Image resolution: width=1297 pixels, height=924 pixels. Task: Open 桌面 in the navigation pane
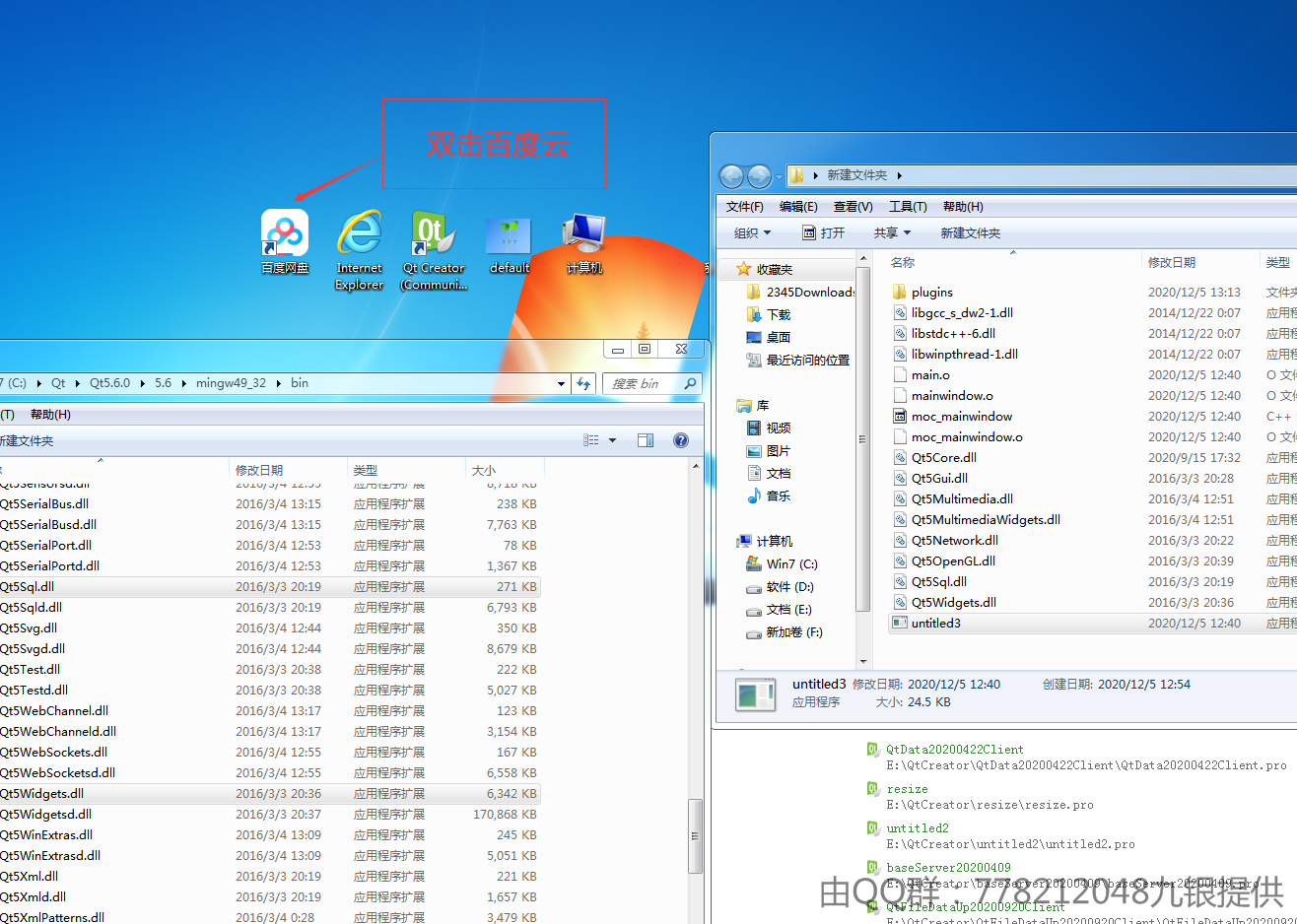point(769,337)
